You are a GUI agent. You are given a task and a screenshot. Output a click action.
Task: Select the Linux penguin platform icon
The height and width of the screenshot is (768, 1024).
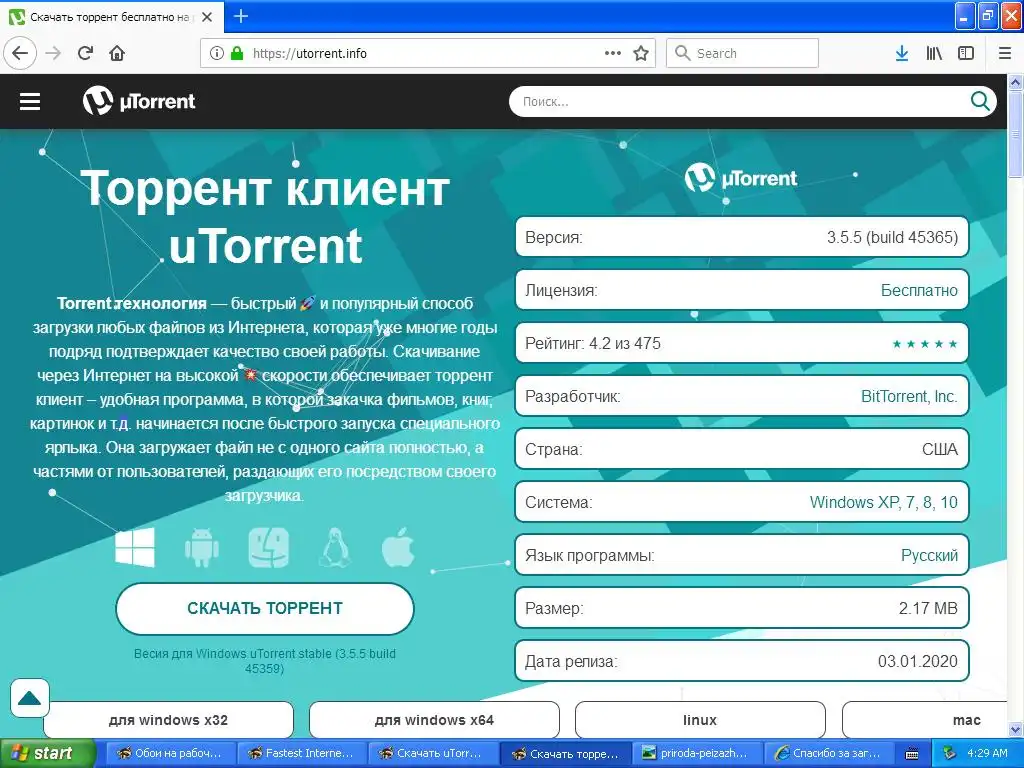(334, 547)
